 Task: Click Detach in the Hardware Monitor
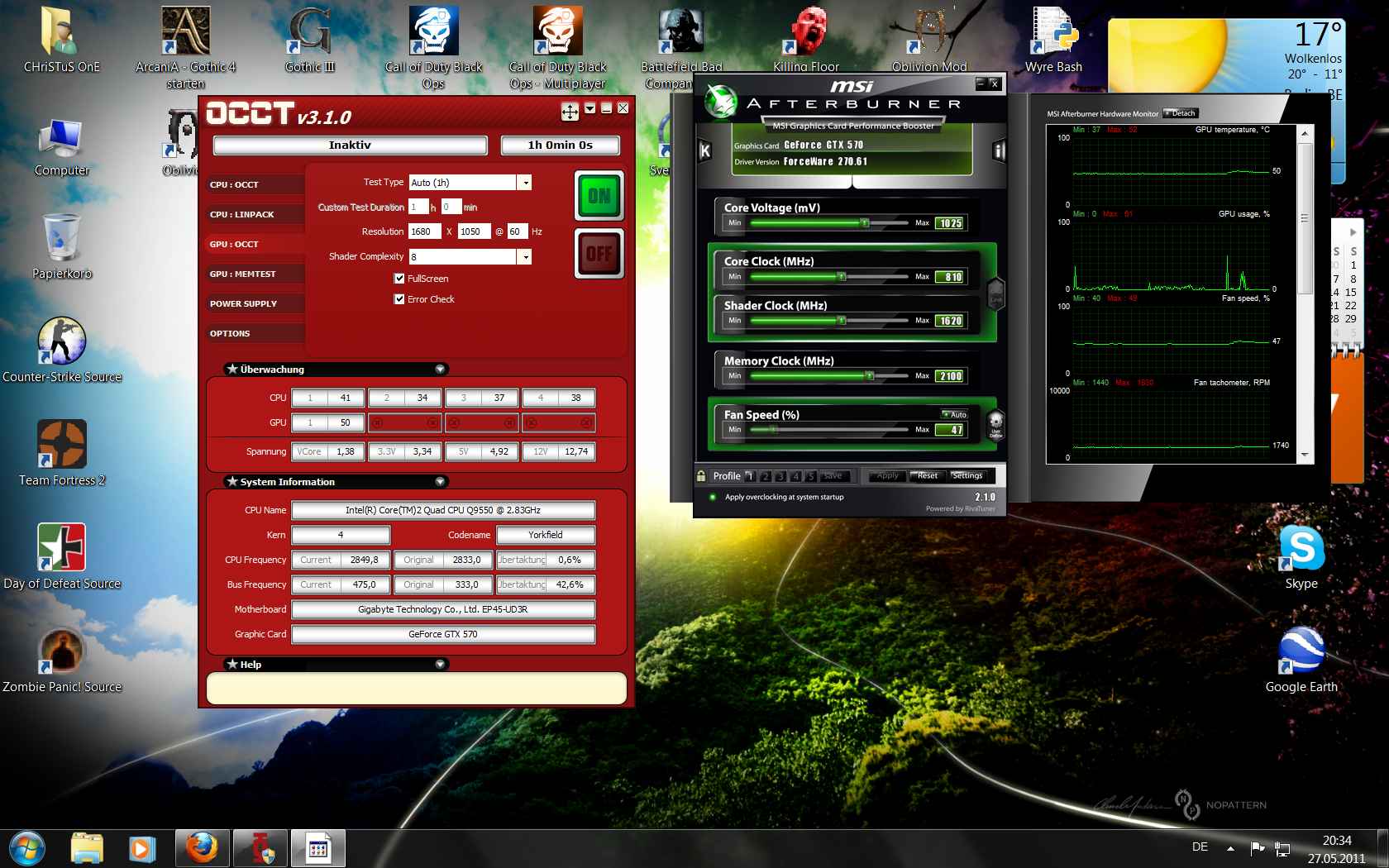coord(1181,113)
